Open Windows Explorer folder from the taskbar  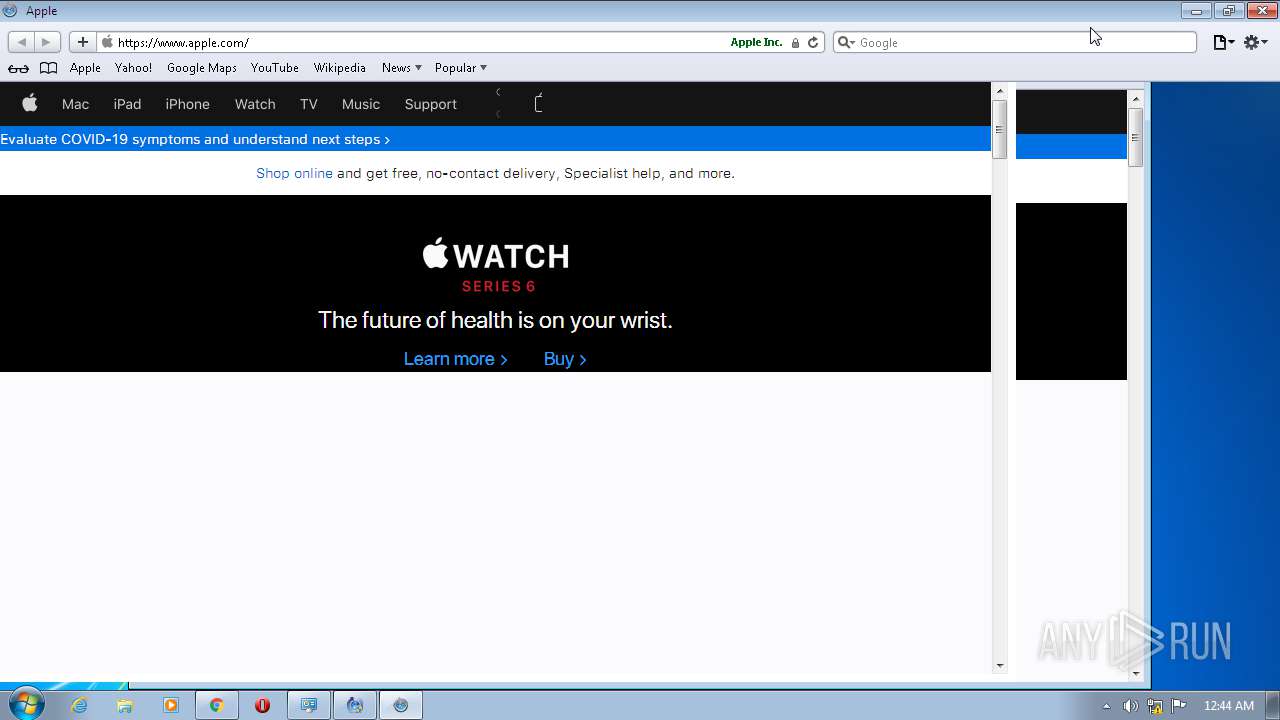tap(125, 705)
